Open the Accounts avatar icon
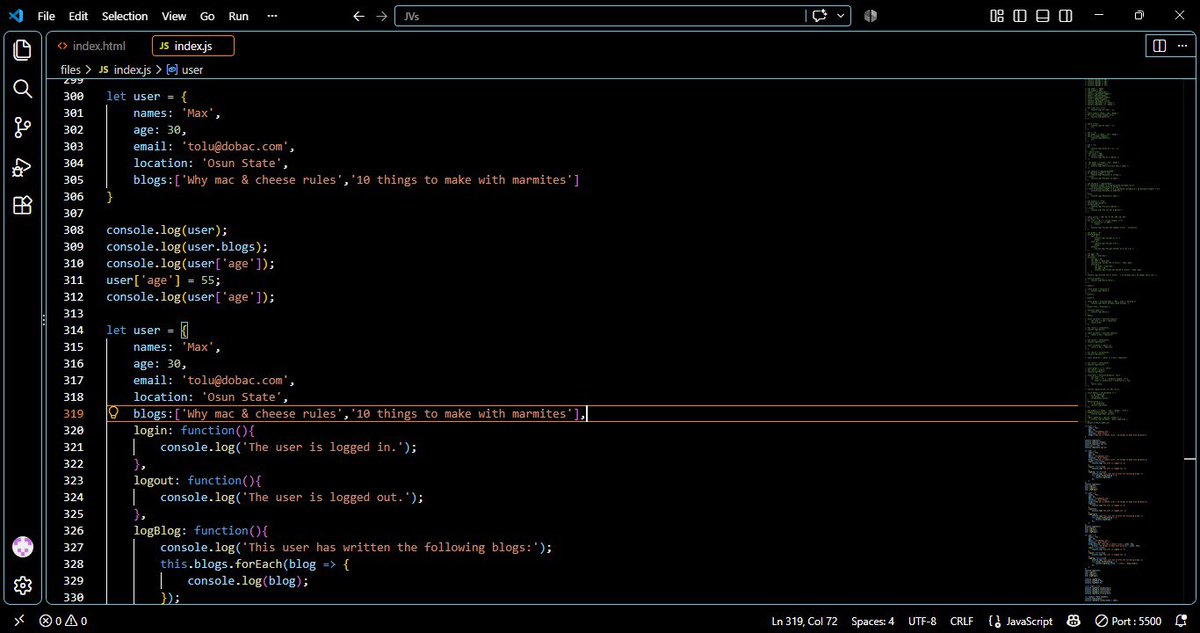This screenshot has height=633, width=1200. click(x=22, y=547)
